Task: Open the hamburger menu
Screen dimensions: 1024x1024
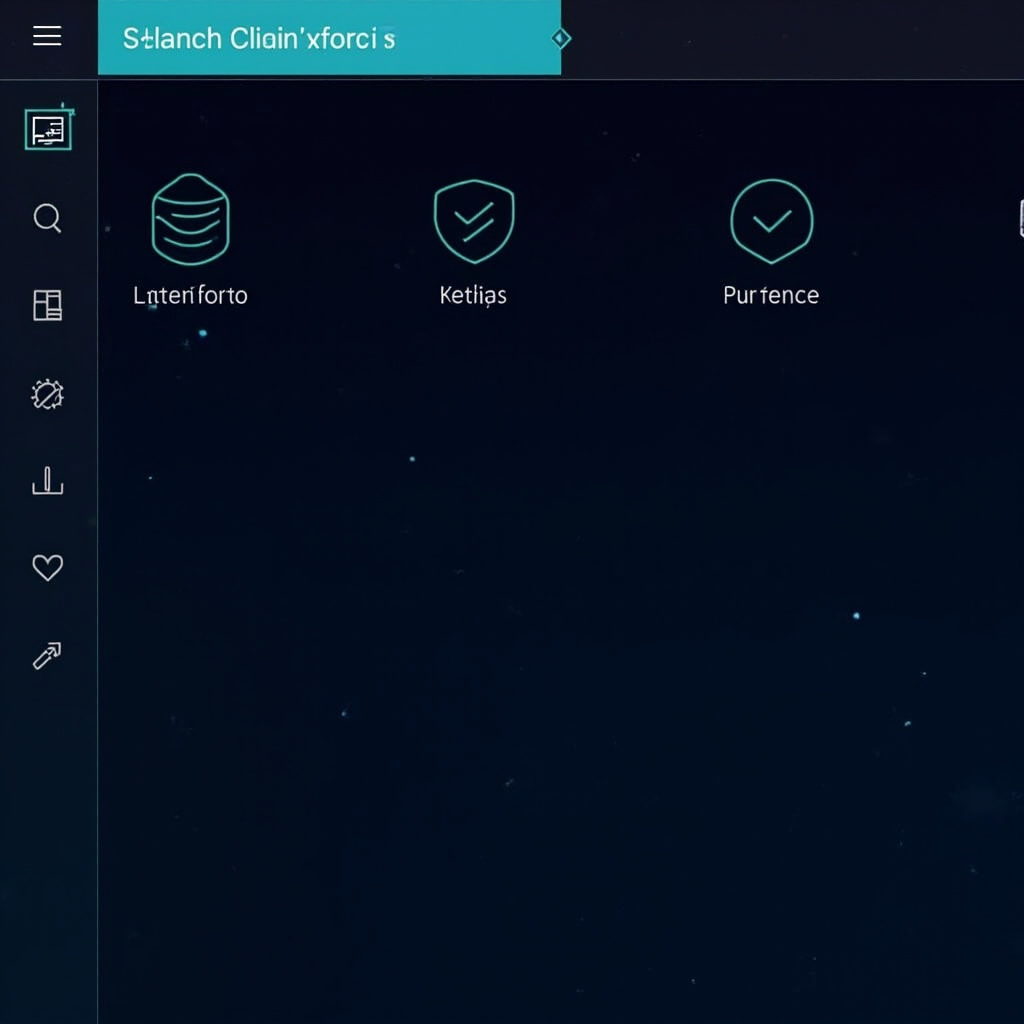Action: (x=47, y=36)
